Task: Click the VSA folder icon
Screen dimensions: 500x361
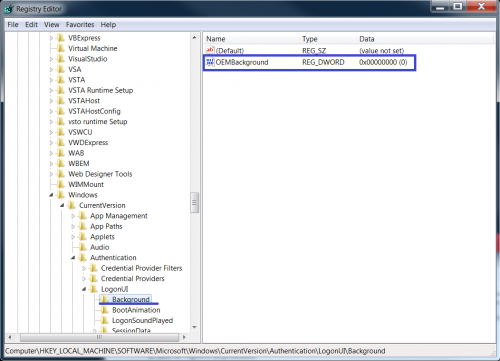Action: pos(61,69)
